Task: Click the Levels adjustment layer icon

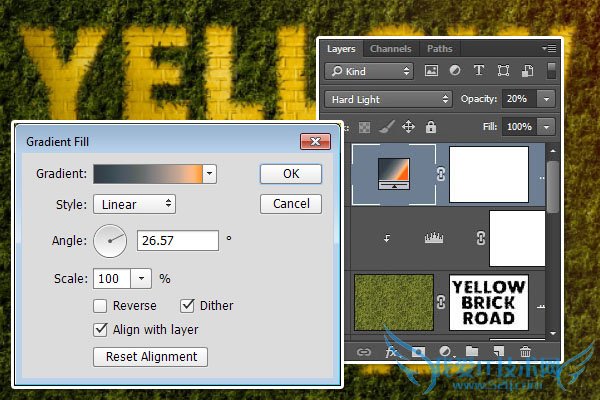Action: point(434,238)
